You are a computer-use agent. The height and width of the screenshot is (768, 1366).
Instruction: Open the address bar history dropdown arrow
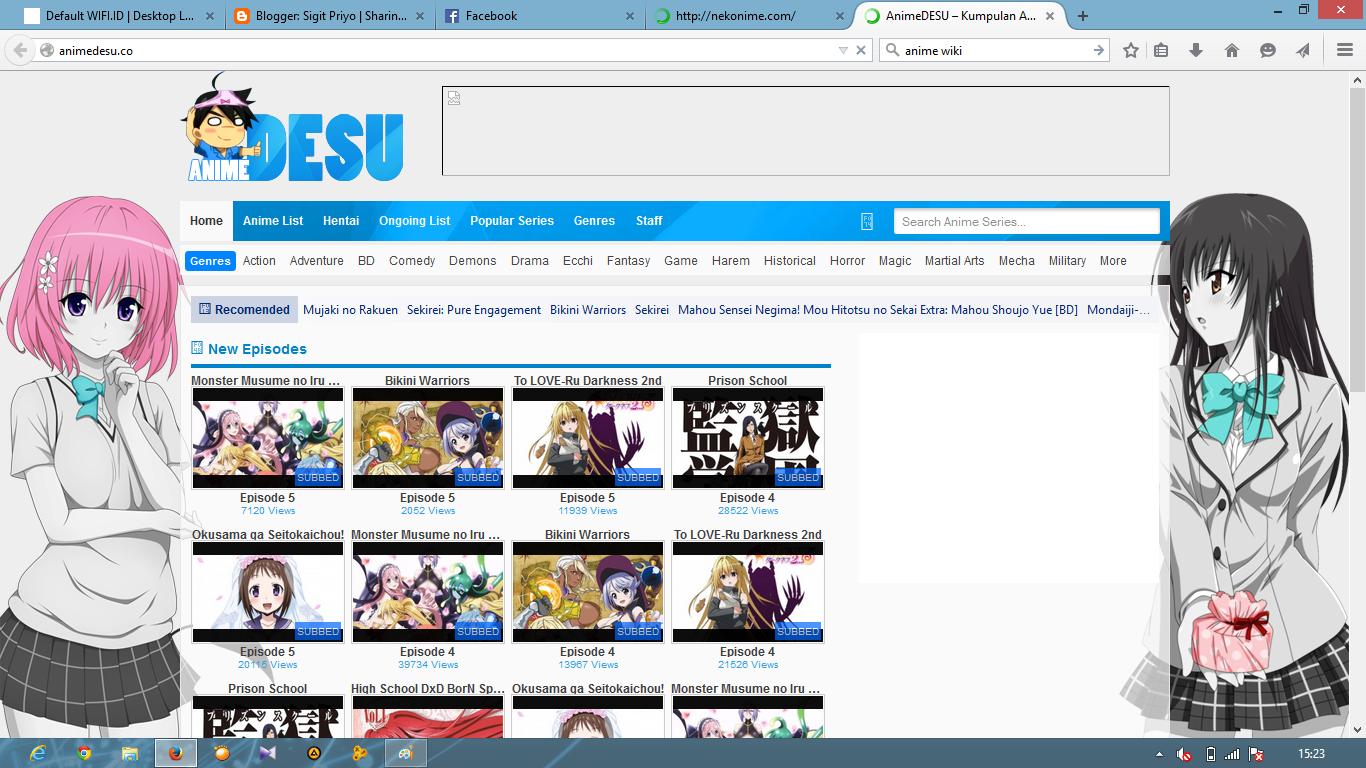[843, 50]
